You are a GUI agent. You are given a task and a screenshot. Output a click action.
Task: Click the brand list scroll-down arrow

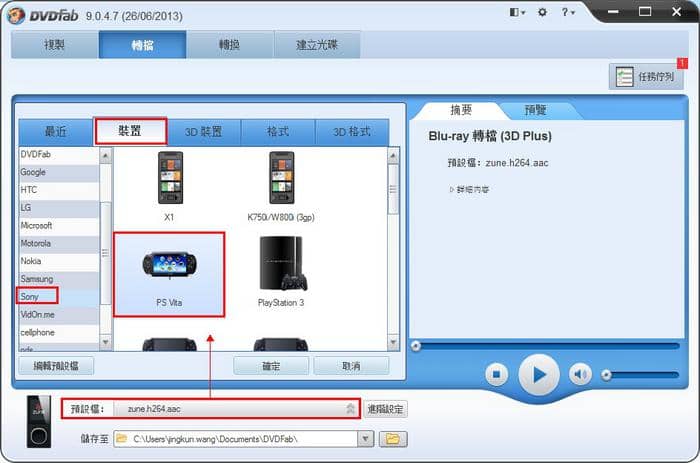point(105,342)
